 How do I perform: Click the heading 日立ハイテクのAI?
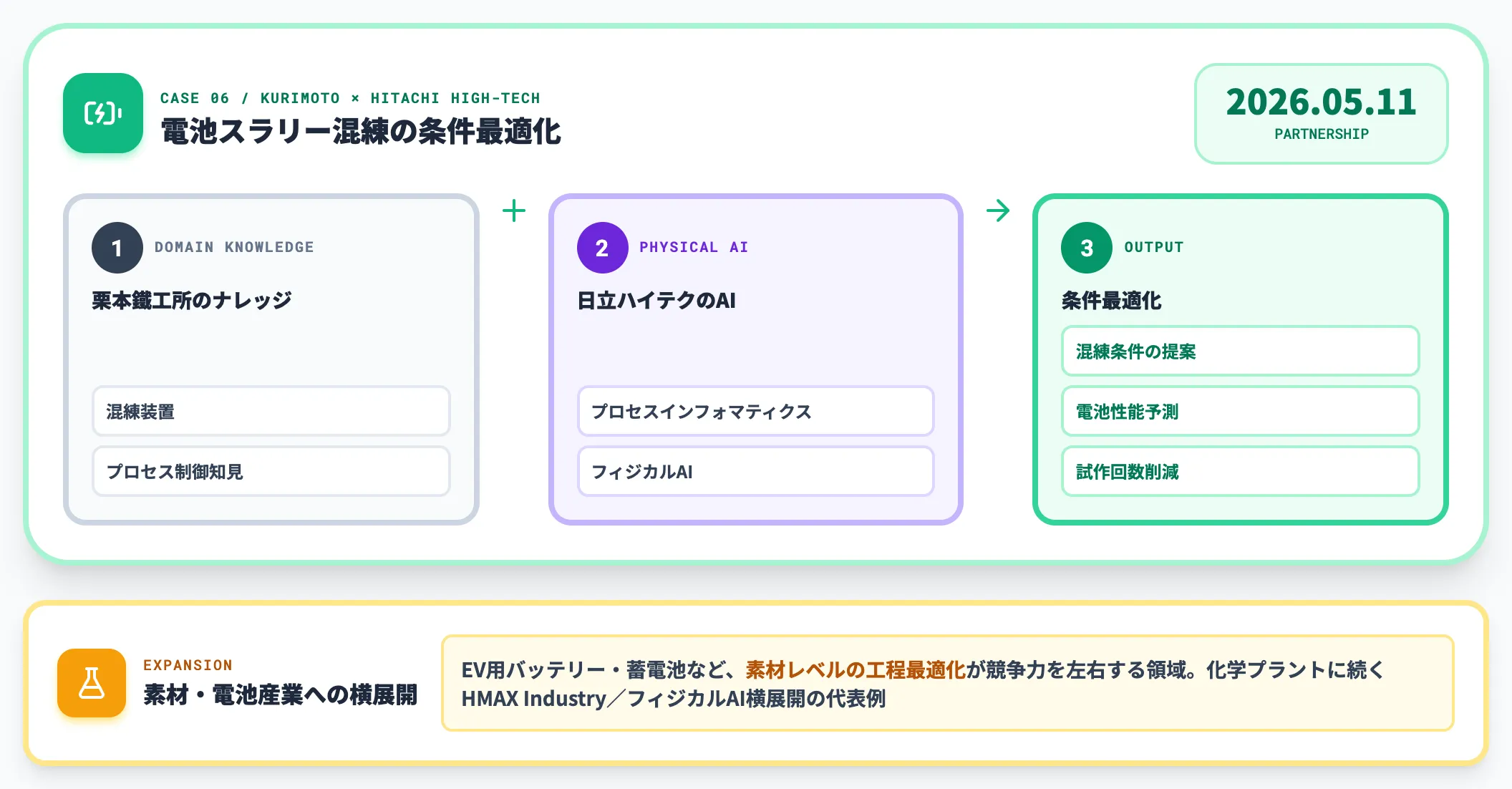click(656, 300)
